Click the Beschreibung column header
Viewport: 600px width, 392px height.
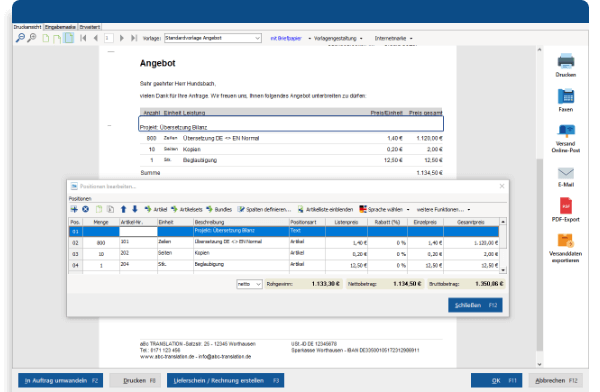coord(241,222)
